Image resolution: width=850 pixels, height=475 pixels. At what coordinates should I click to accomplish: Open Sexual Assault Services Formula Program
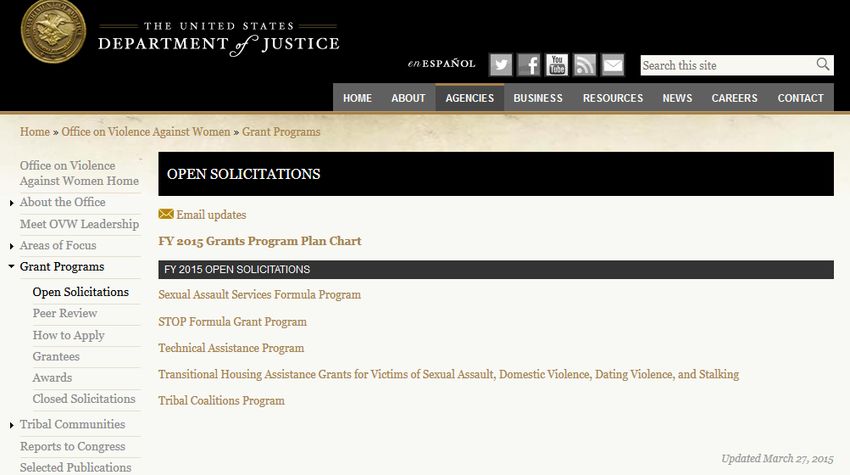[x=259, y=294]
